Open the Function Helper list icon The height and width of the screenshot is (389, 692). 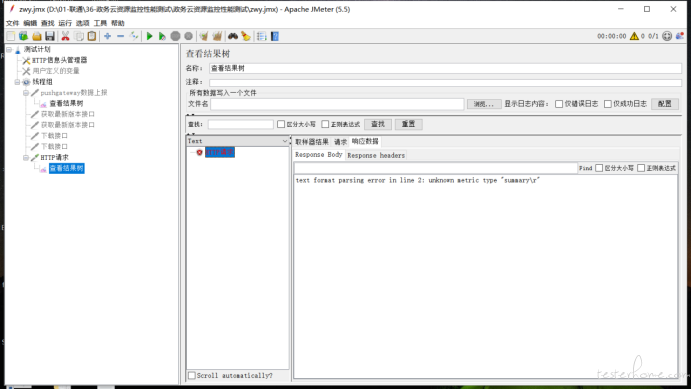[261, 36]
